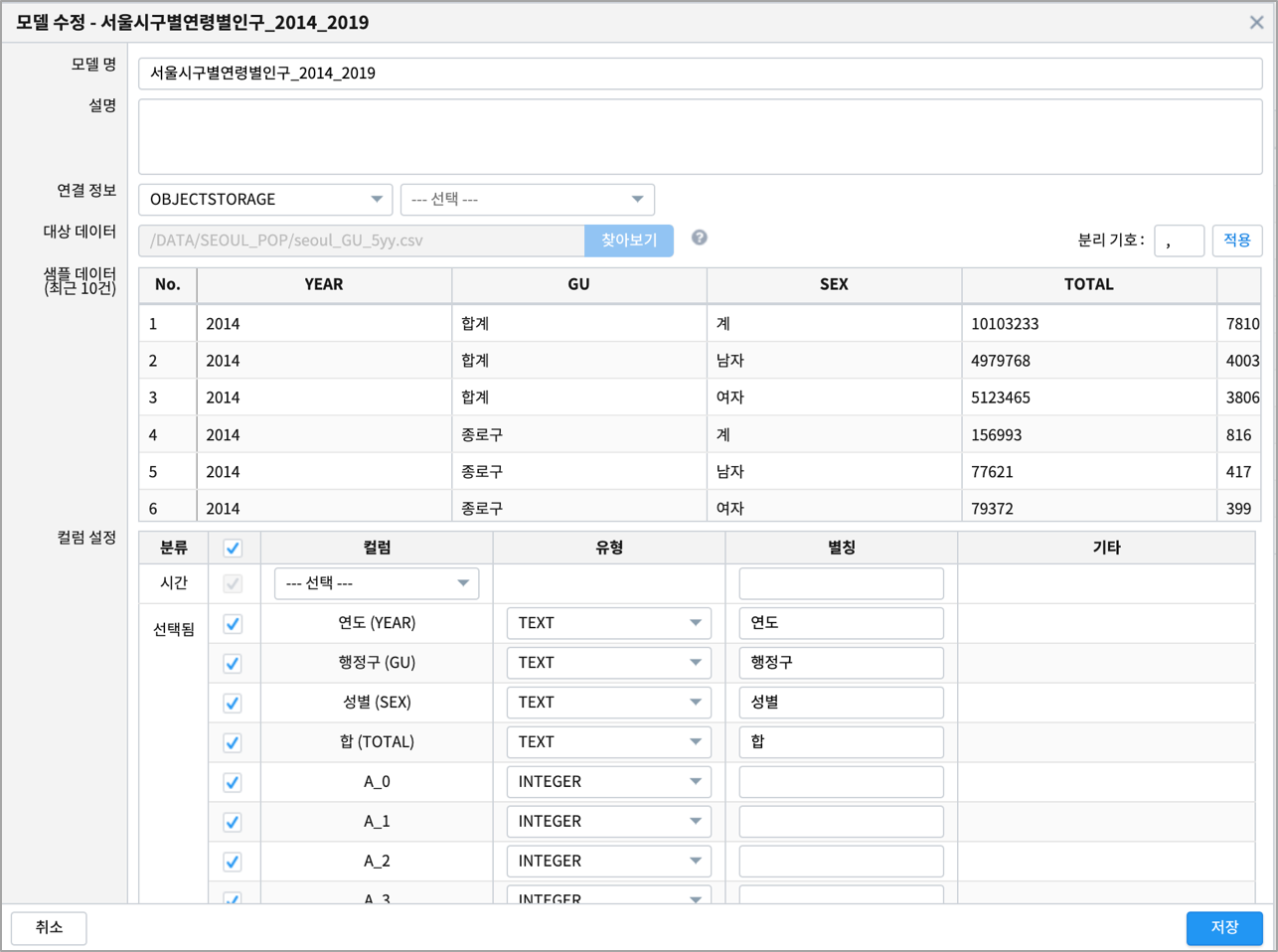The height and width of the screenshot is (952, 1278).
Task: Edit the alias field containing 성별
Action: 841,703
